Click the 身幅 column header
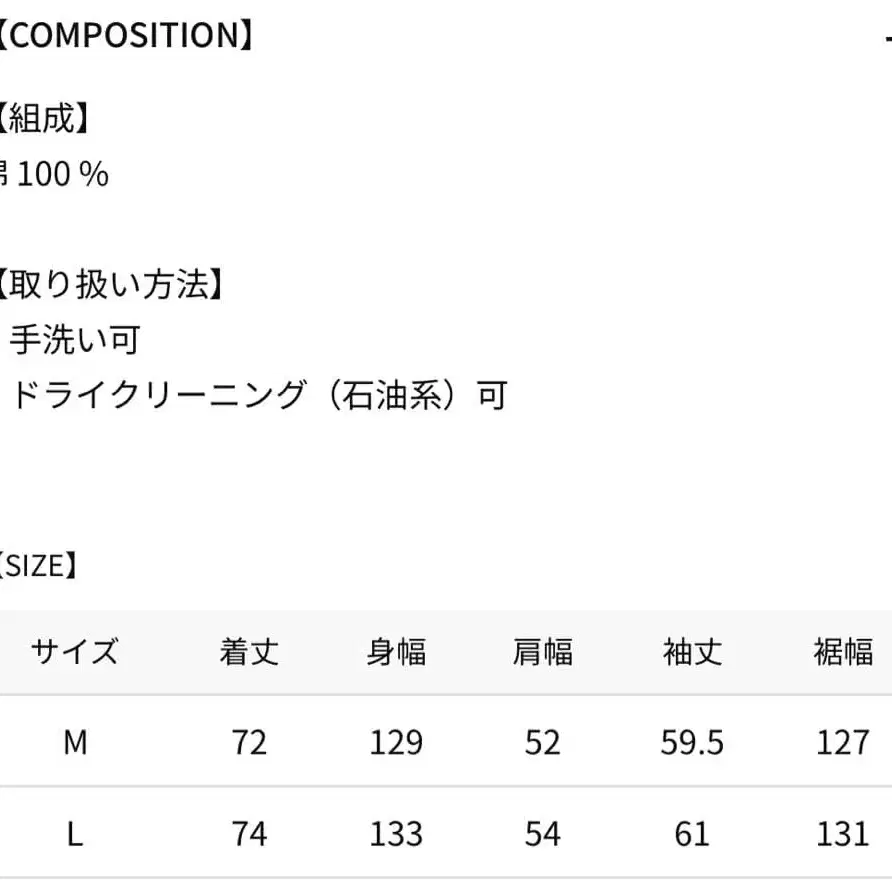Viewport: 892px width, 892px height. (x=396, y=653)
